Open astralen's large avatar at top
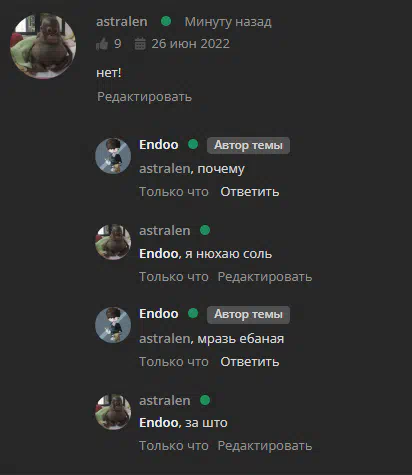The height and width of the screenshot is (475, 412). click(x=43, y=46)
